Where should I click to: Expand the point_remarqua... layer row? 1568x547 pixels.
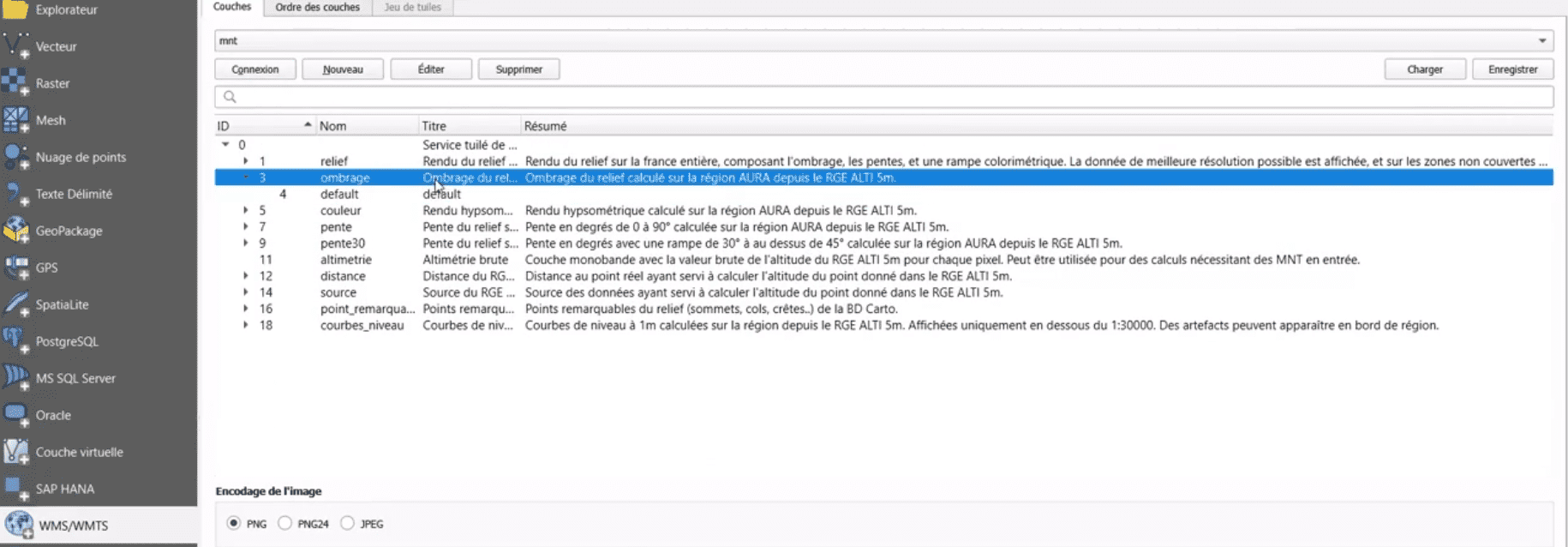point(245,309)
